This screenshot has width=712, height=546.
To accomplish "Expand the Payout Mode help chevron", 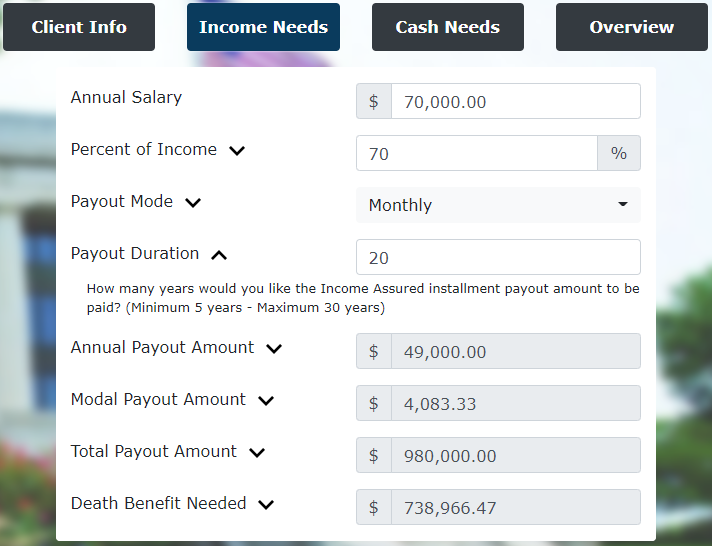I will pyautogui.click(x=193, y=203).
